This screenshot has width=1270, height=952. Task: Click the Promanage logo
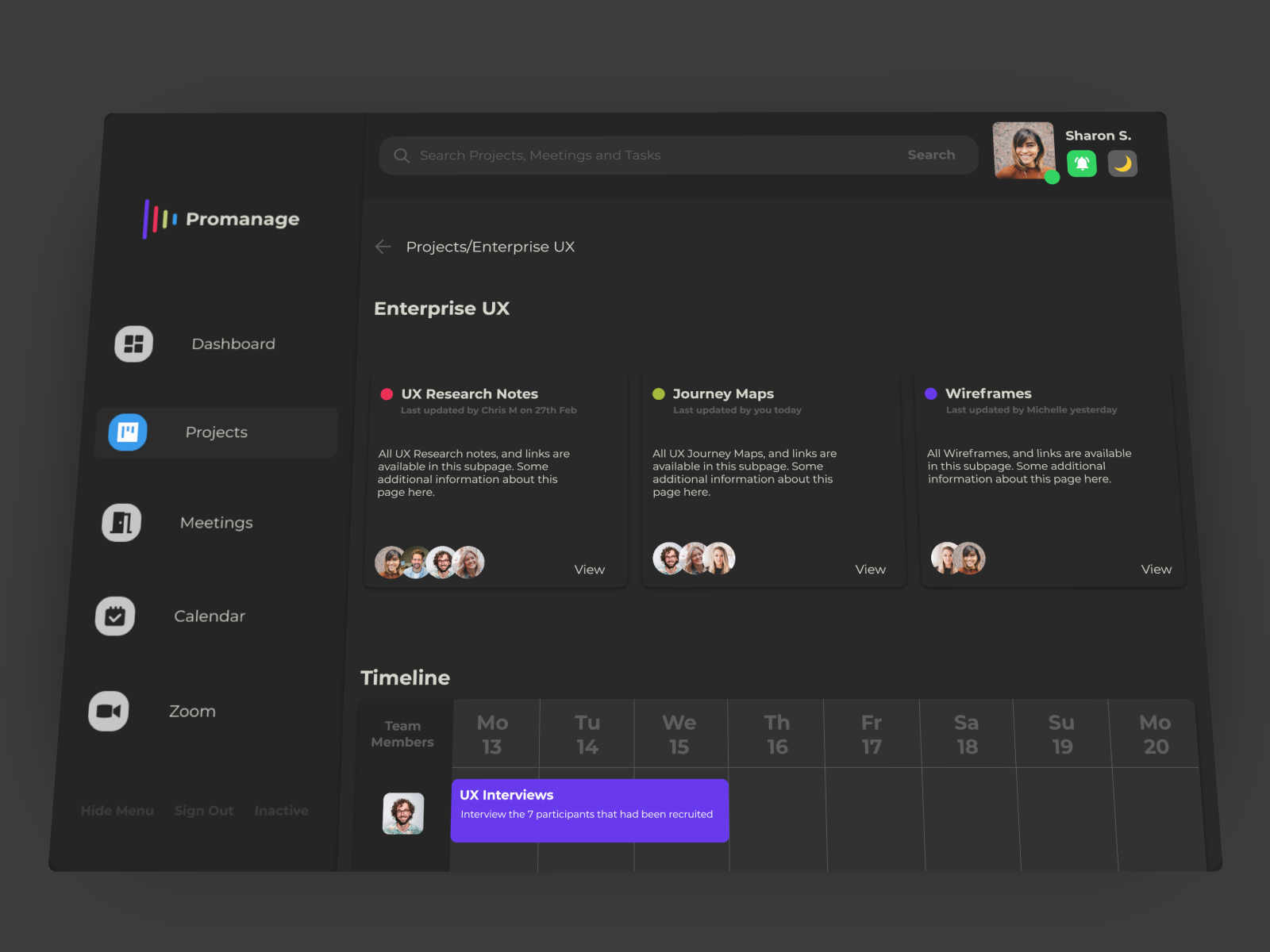click(x=222, y=219)
